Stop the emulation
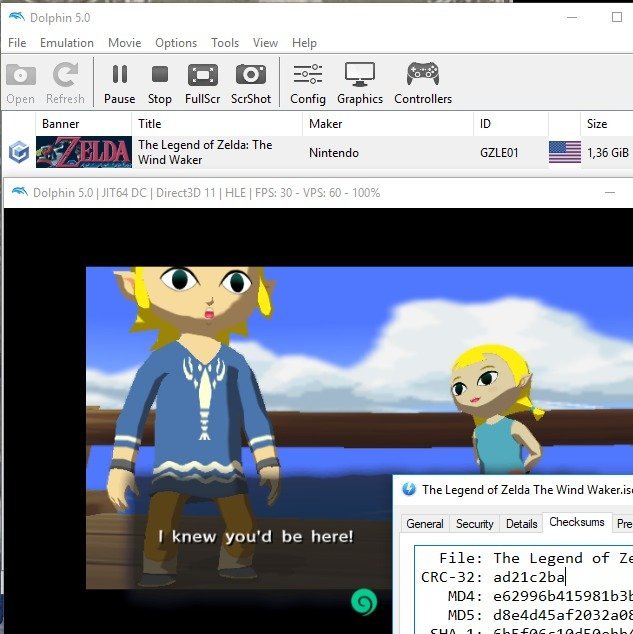Image resolution: width=633 pixels, height=634 pixels. click(x=160, y=82)
